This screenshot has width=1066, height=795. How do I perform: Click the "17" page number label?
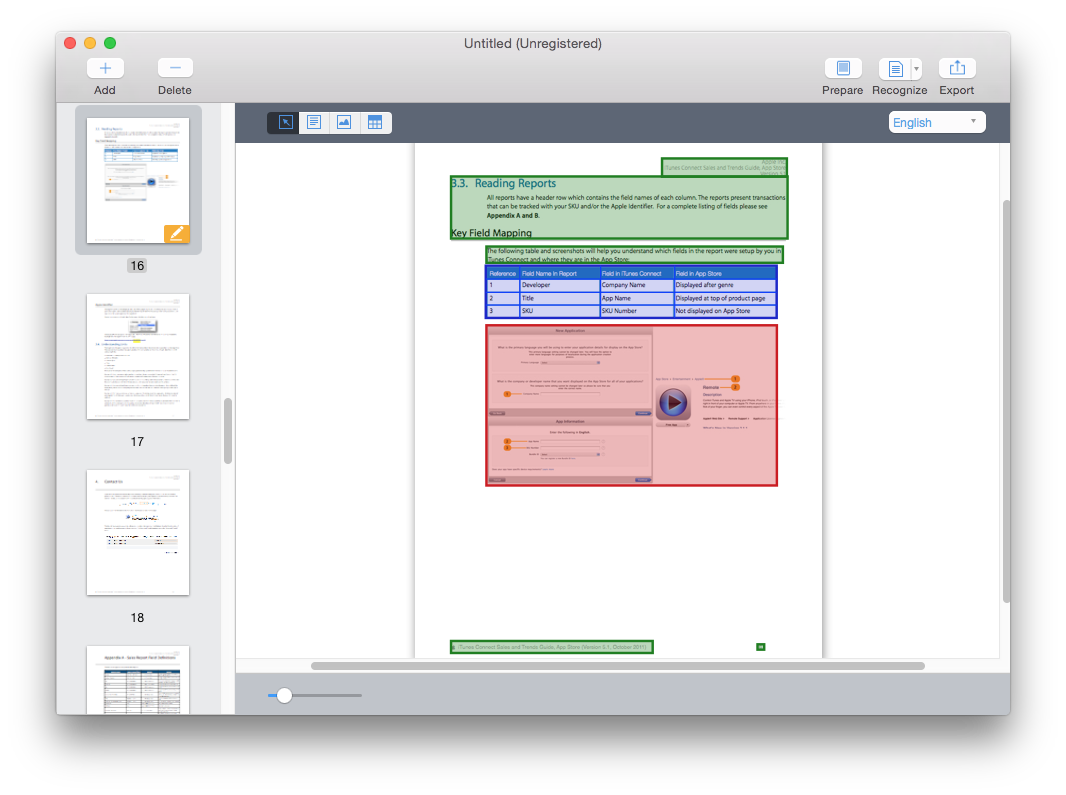137,442
